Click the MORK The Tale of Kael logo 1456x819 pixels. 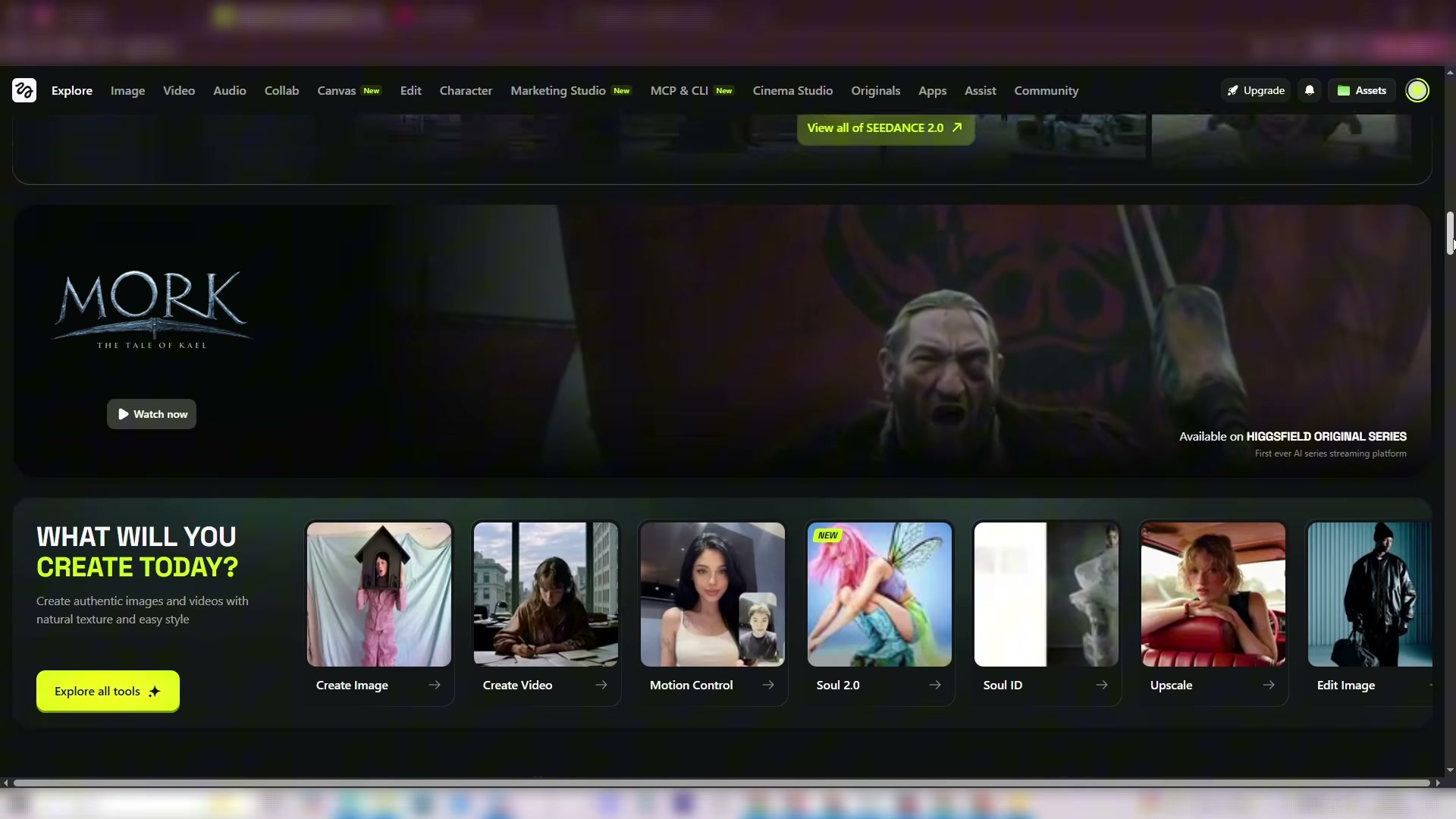[152, 310]
